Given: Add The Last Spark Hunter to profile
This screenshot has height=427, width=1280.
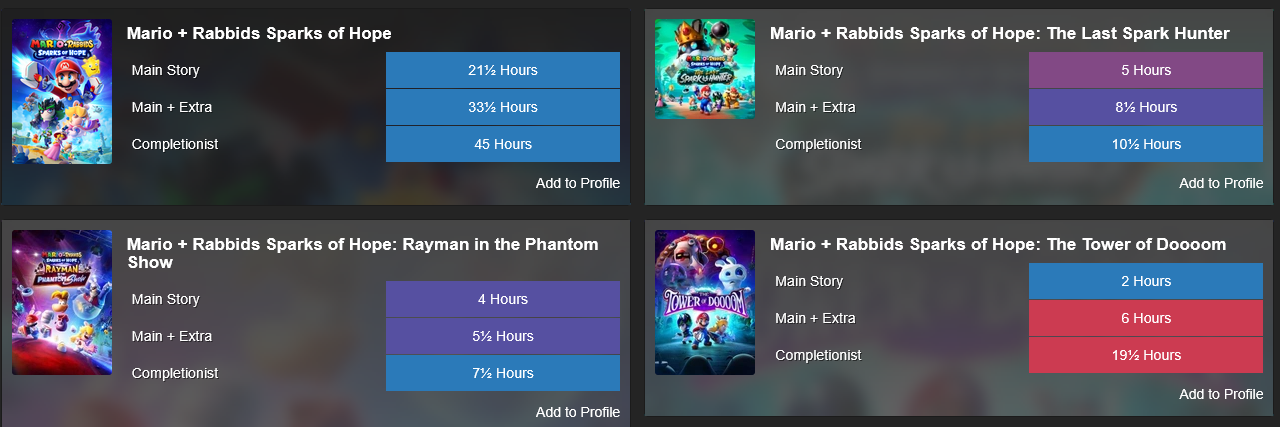Looking at the screenshot, I should tap(1221, 183).
